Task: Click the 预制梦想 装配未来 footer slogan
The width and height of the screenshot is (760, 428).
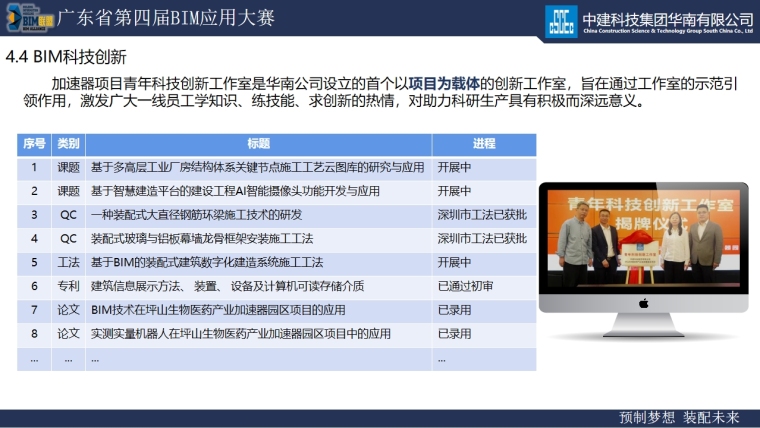Action: pyautogui.click(x=680, y=417)
